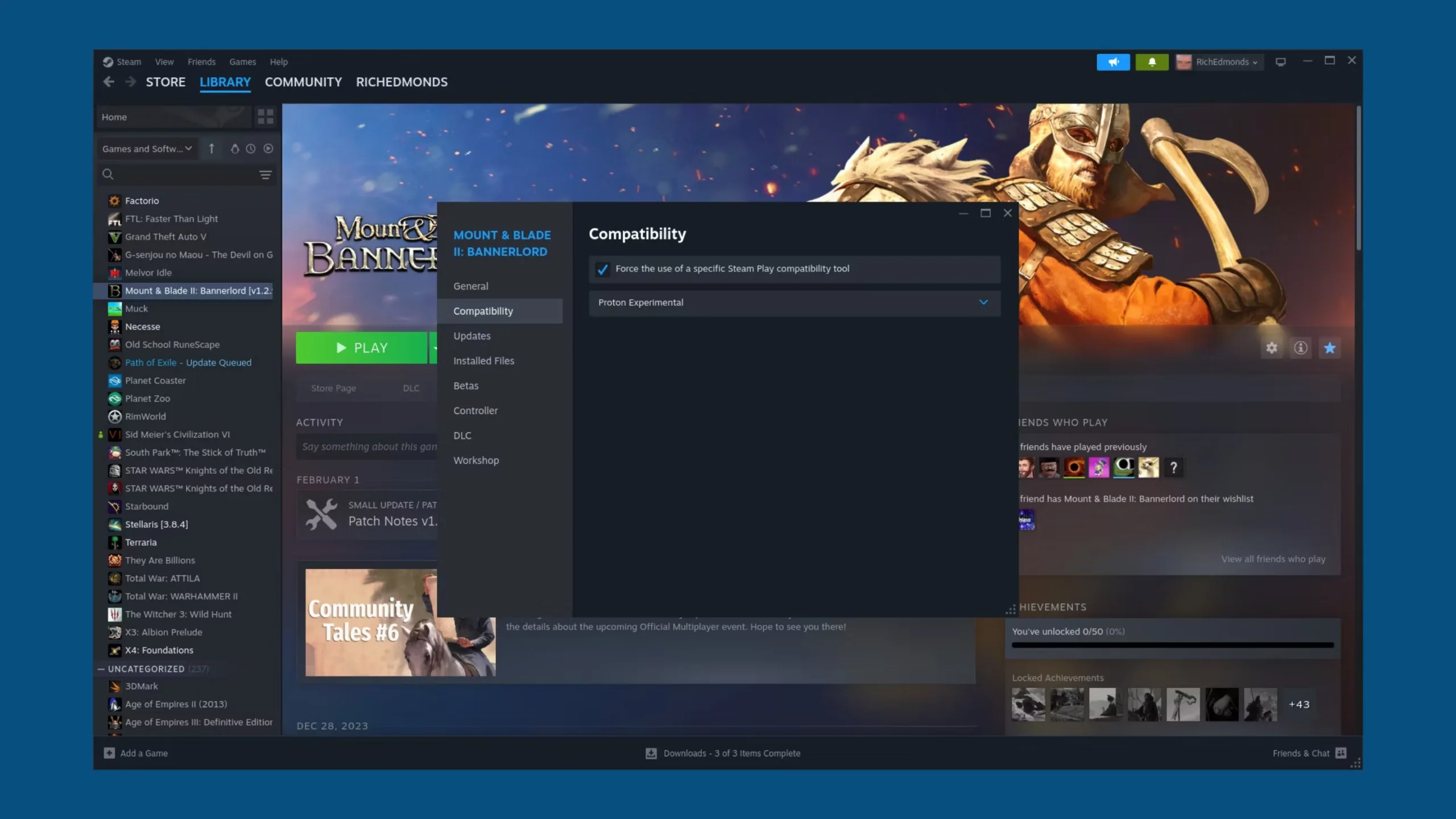The image size is (1456, 819).
Task: Open the Friends menu
Action: (201, 62)
